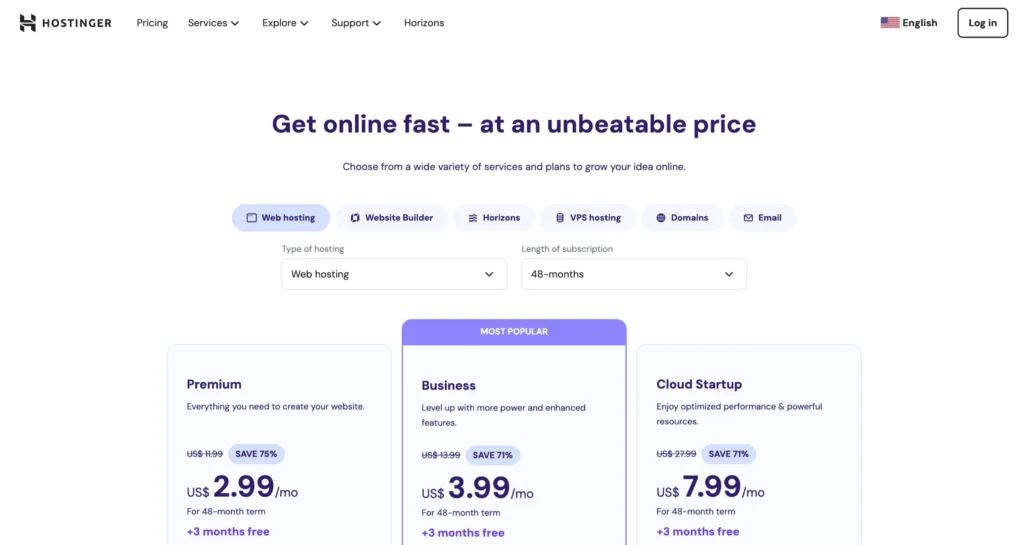Image resolution: width=1024 pixels, height=545 pixels.
Task: Click the Cloud Startup plan heading
Action: tap(699, 384)
